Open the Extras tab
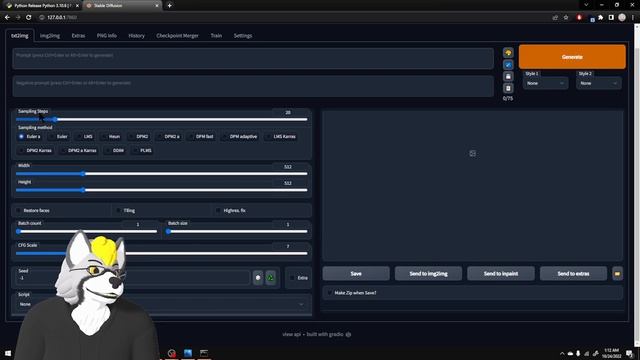This screenshot has width=640, height=360. pyautogui.click(x=78, y=36)
